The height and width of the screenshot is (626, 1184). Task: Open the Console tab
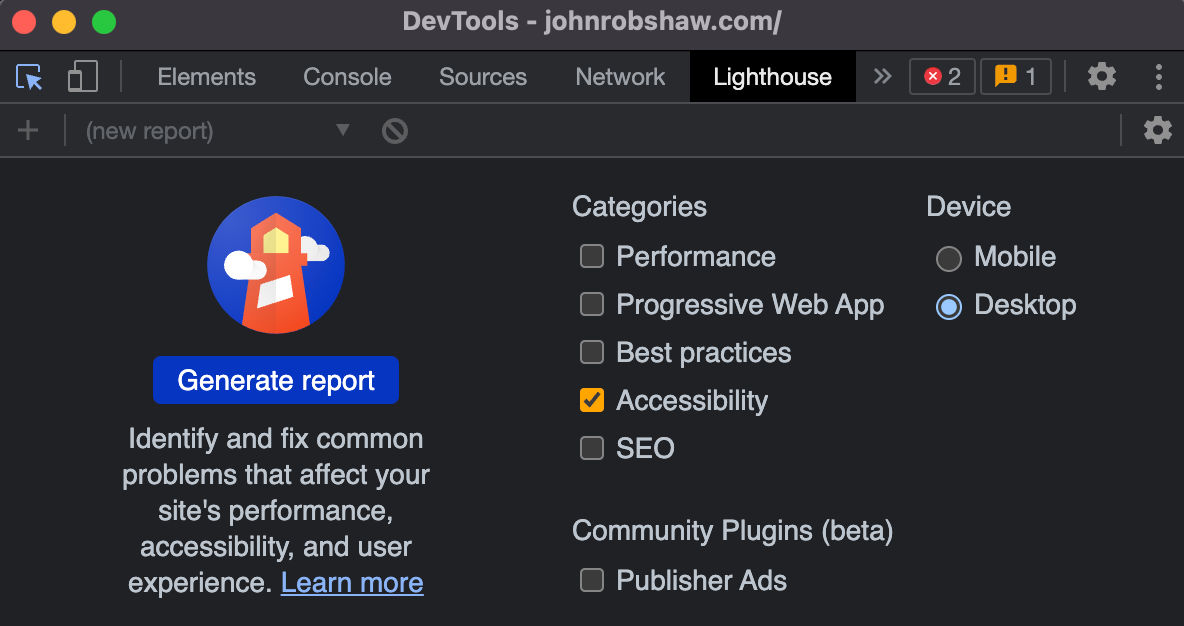(x=347, y=77)
